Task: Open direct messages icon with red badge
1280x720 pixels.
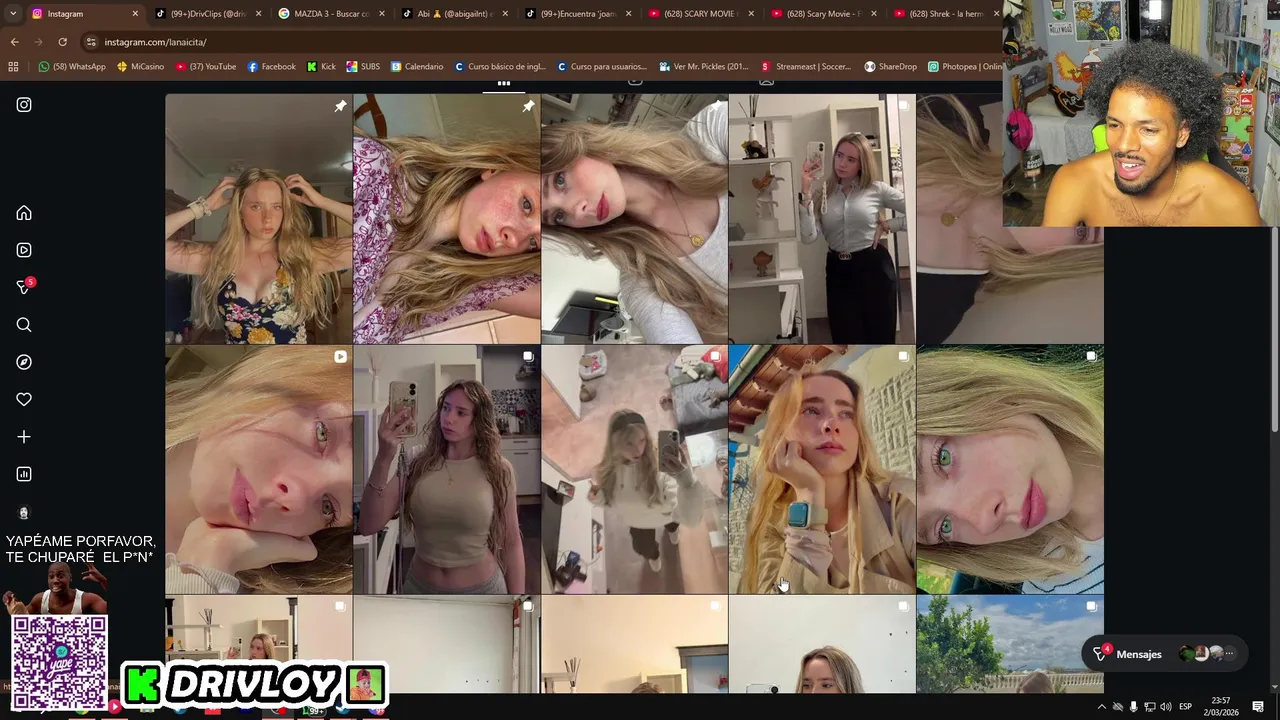Action: 24,287
